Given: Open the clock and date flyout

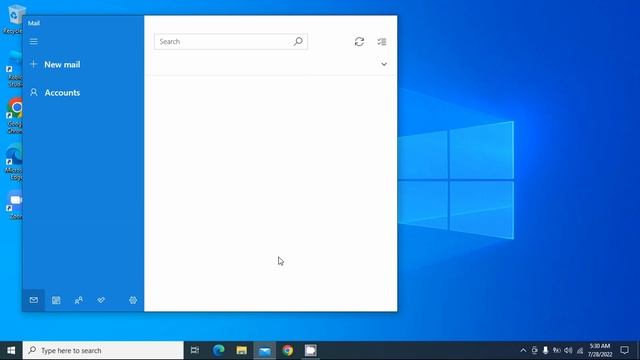Looking at the screenshot, I should click(x=600, y=351).
